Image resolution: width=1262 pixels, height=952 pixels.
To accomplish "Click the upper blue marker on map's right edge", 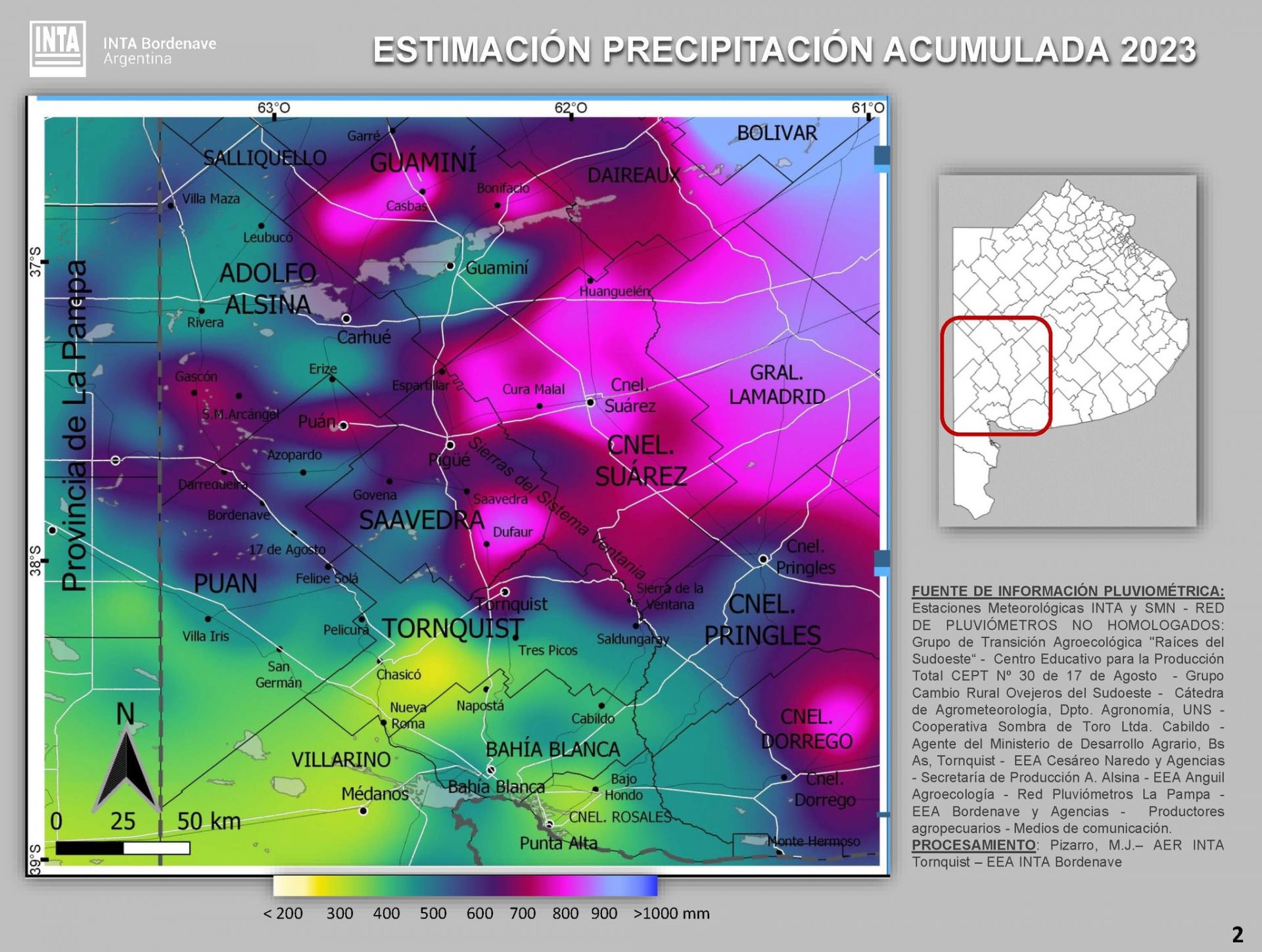I will tap(881, 156).
